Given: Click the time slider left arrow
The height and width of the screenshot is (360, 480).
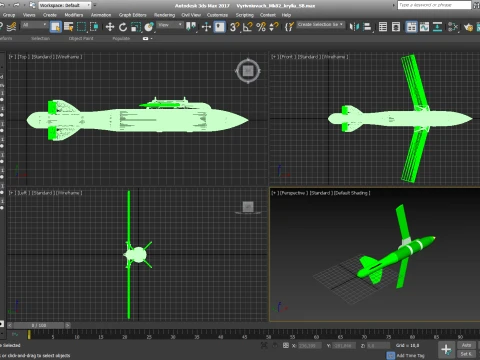Looking at the screenshot, I should click(10, 325).
